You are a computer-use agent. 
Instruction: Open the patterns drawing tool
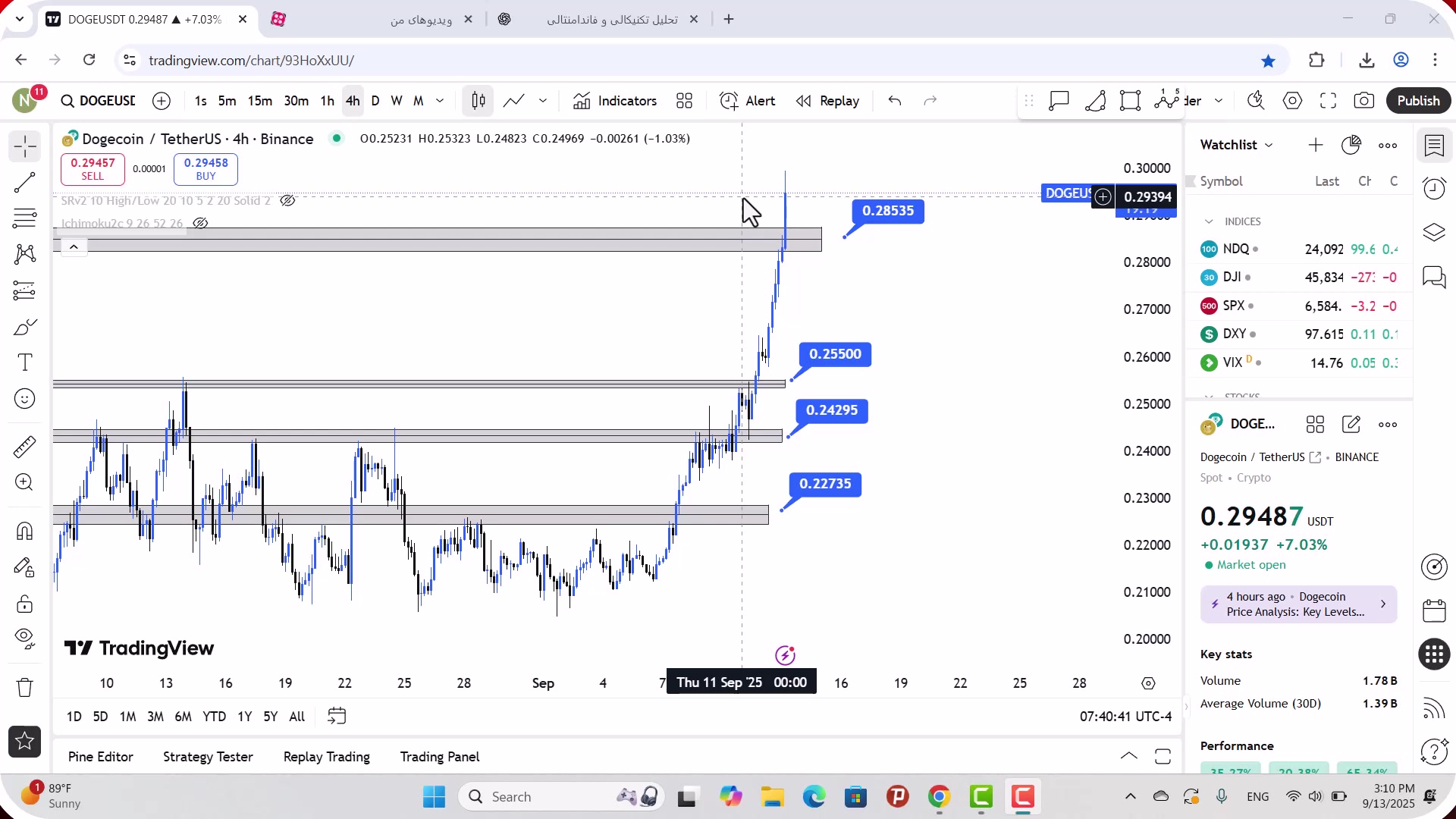pyautogui.click(x=25, y=254)
